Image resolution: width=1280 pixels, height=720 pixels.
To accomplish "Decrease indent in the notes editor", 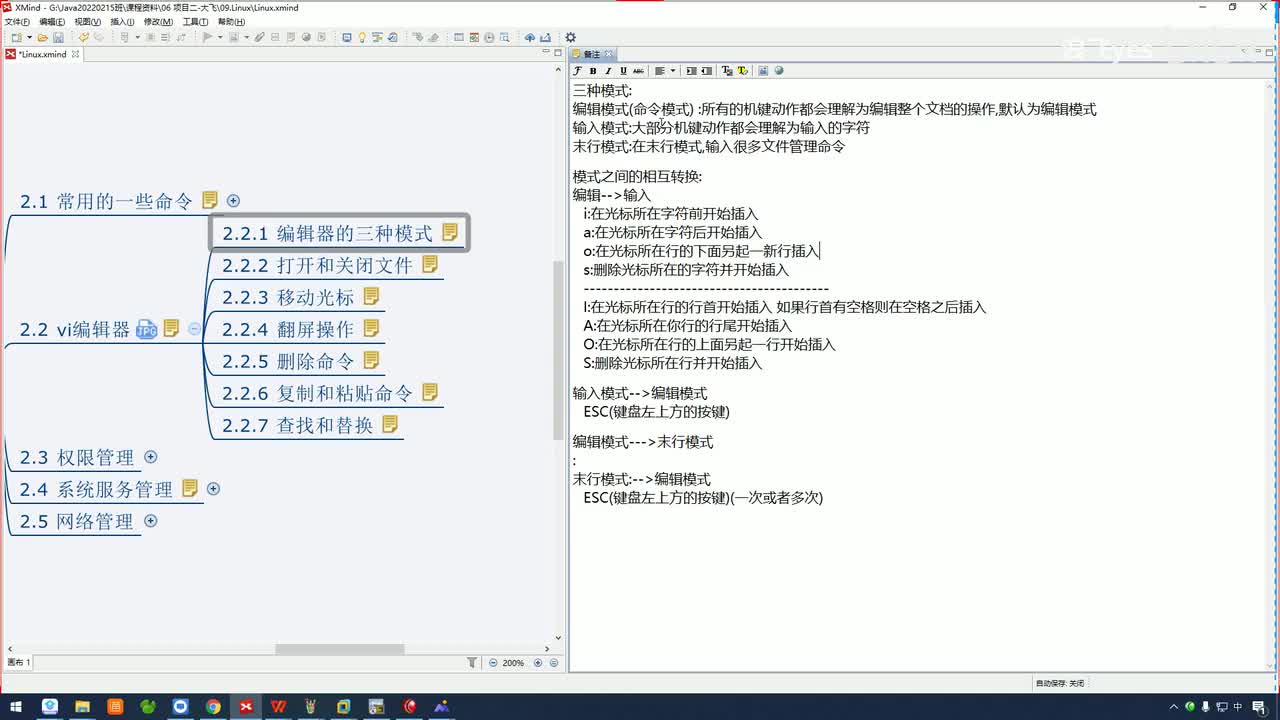I will (x=707, y=71).
